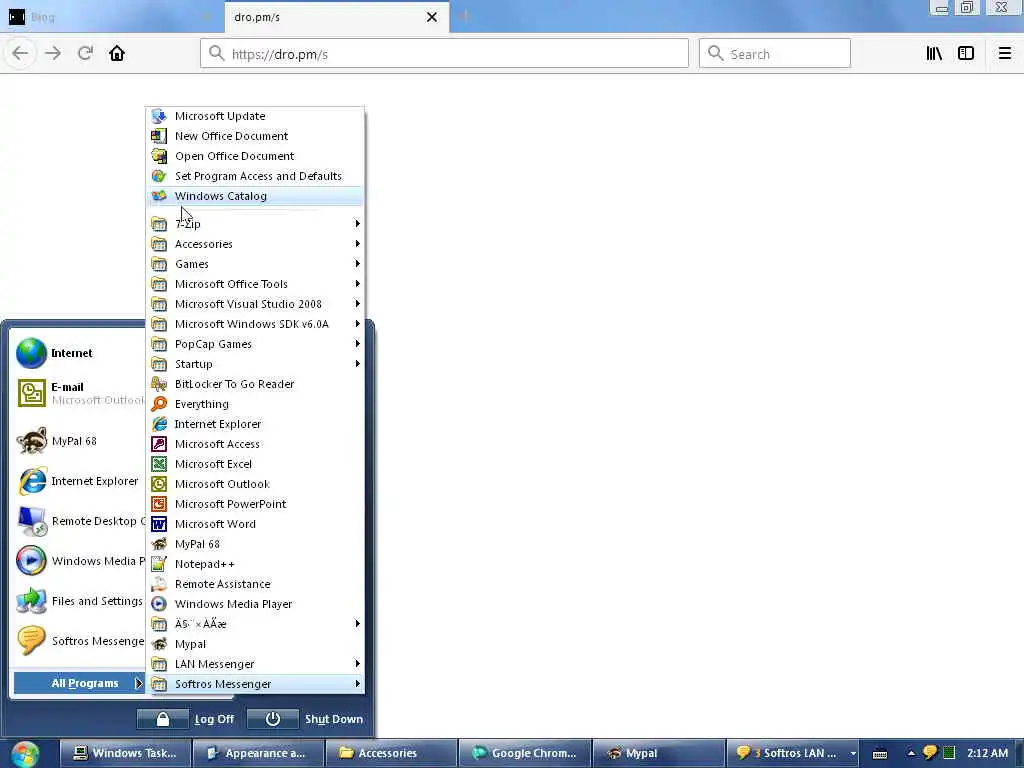Launch BitLocker To Go Reader
Image resolution: width=1024 pixels, height=768 pixels.
(255, 384)
